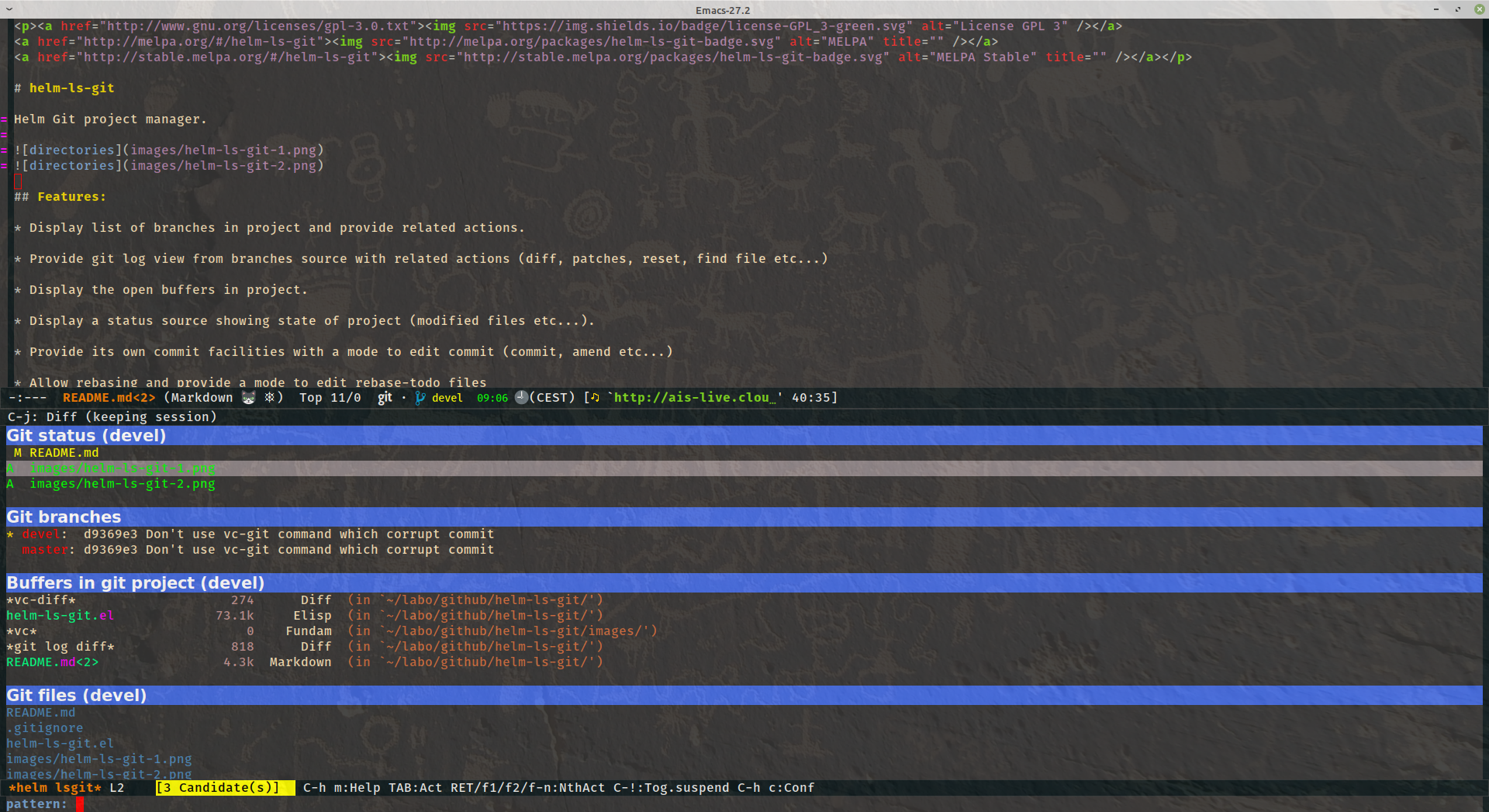Click the 'Helm Git project manager.' line
Screen dimensions: 1489x812
point(110,119)
